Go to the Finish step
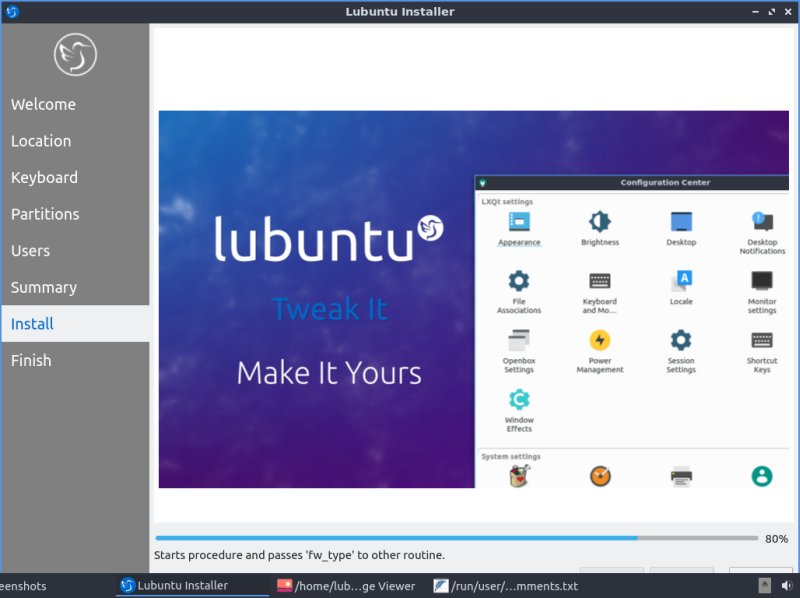Viewport: 800px width, 598px height. point(31,361)
